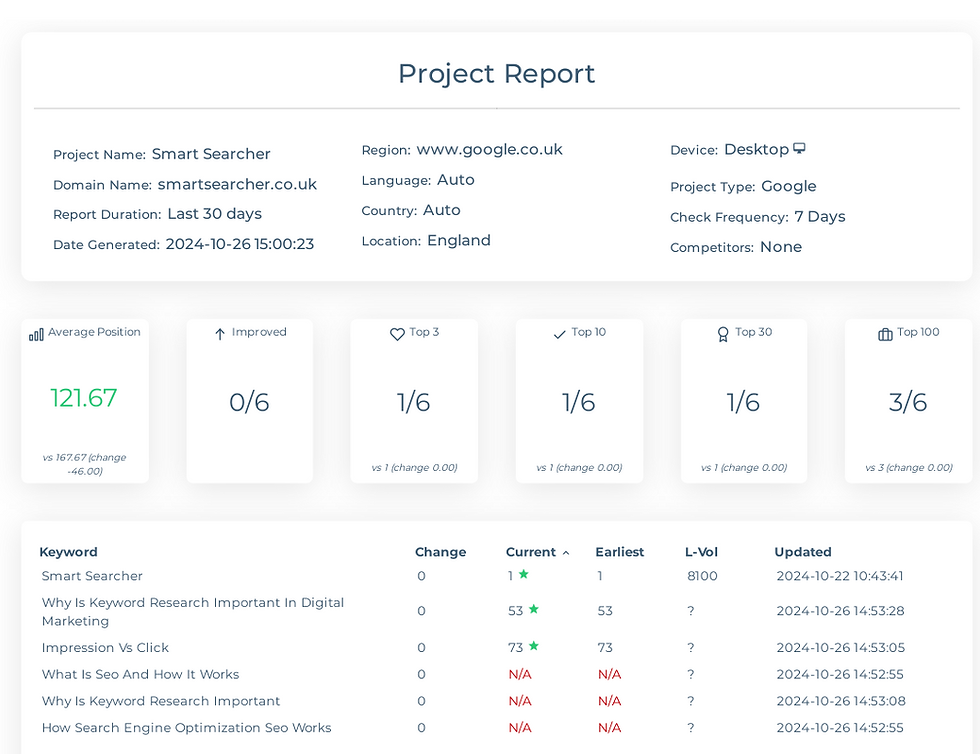
Task: Click sort arrow beside Current header
Action: point(566,553)
